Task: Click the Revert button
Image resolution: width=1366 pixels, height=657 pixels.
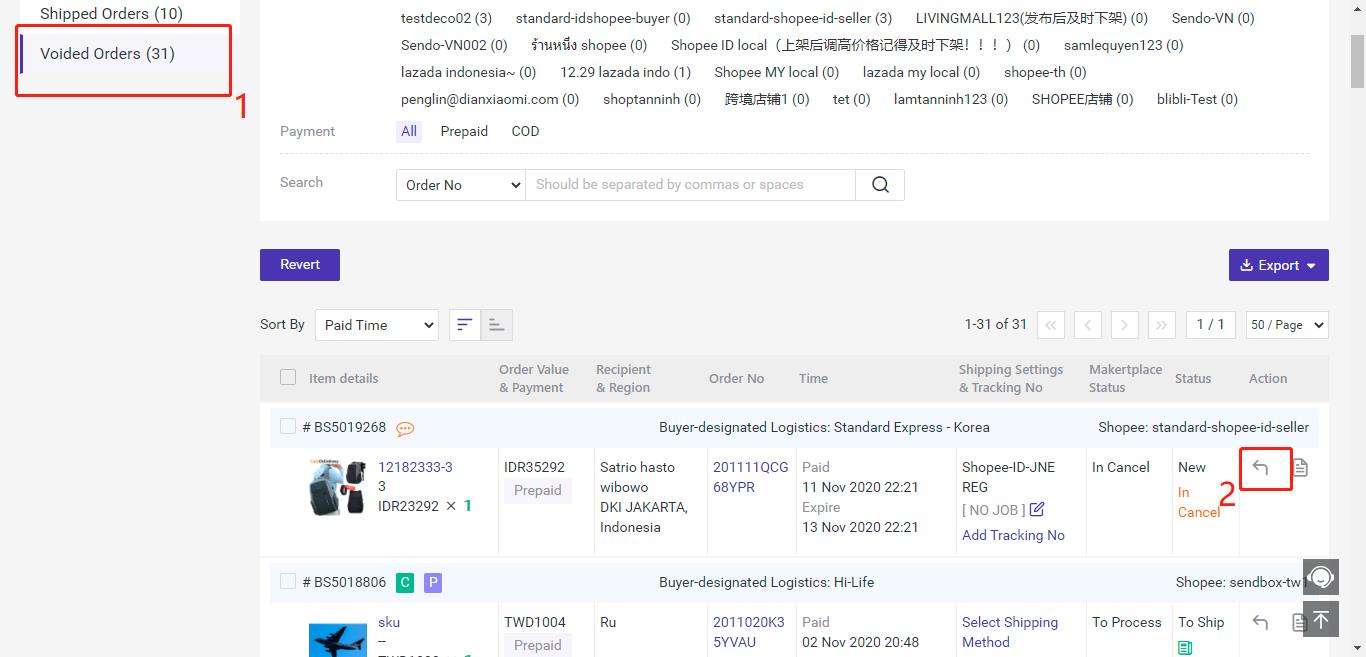Action: click(x=300, y=265)
